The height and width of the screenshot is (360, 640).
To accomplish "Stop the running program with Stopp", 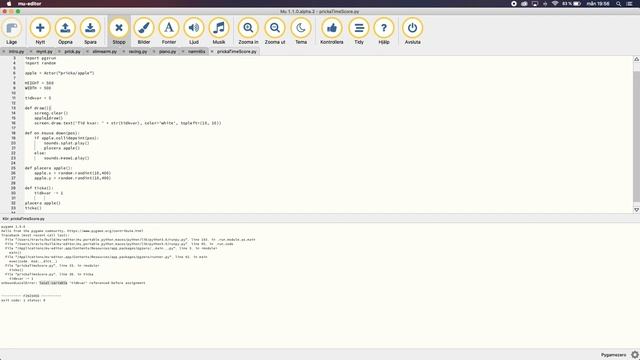I will (x=119, y=31).
